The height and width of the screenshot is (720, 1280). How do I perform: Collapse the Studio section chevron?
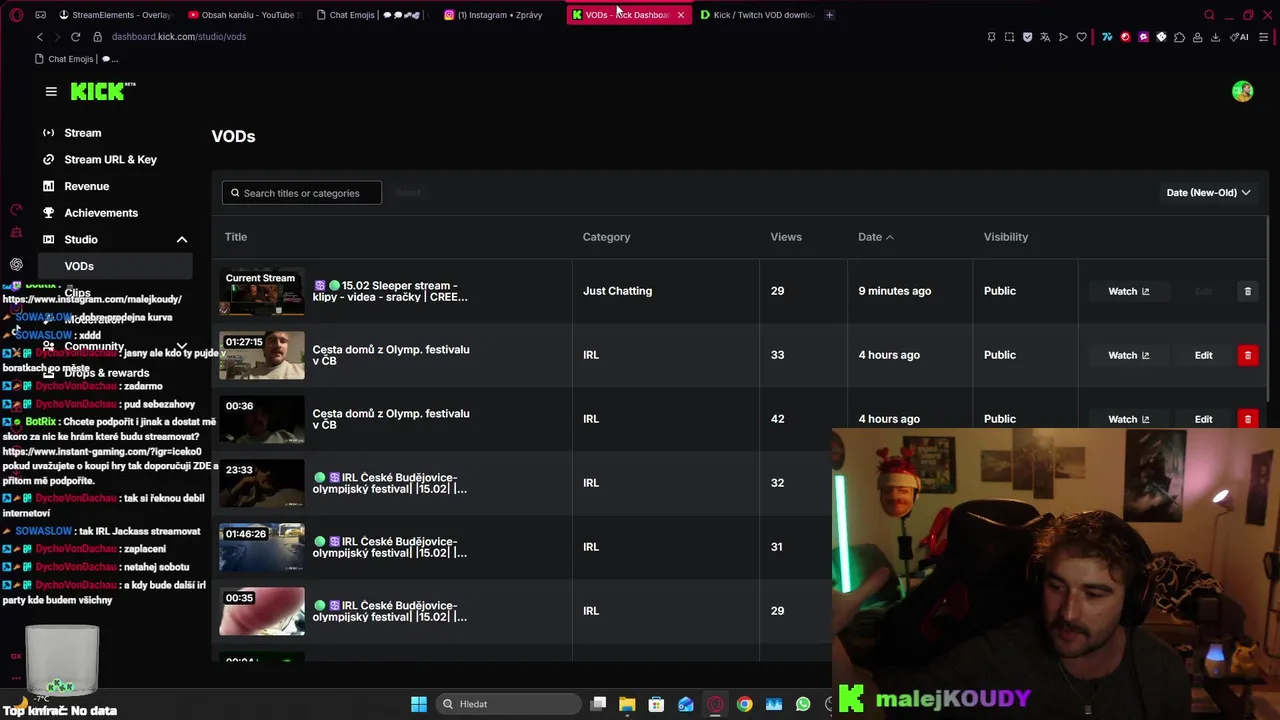pyautogui.click(x=182, y=240)
